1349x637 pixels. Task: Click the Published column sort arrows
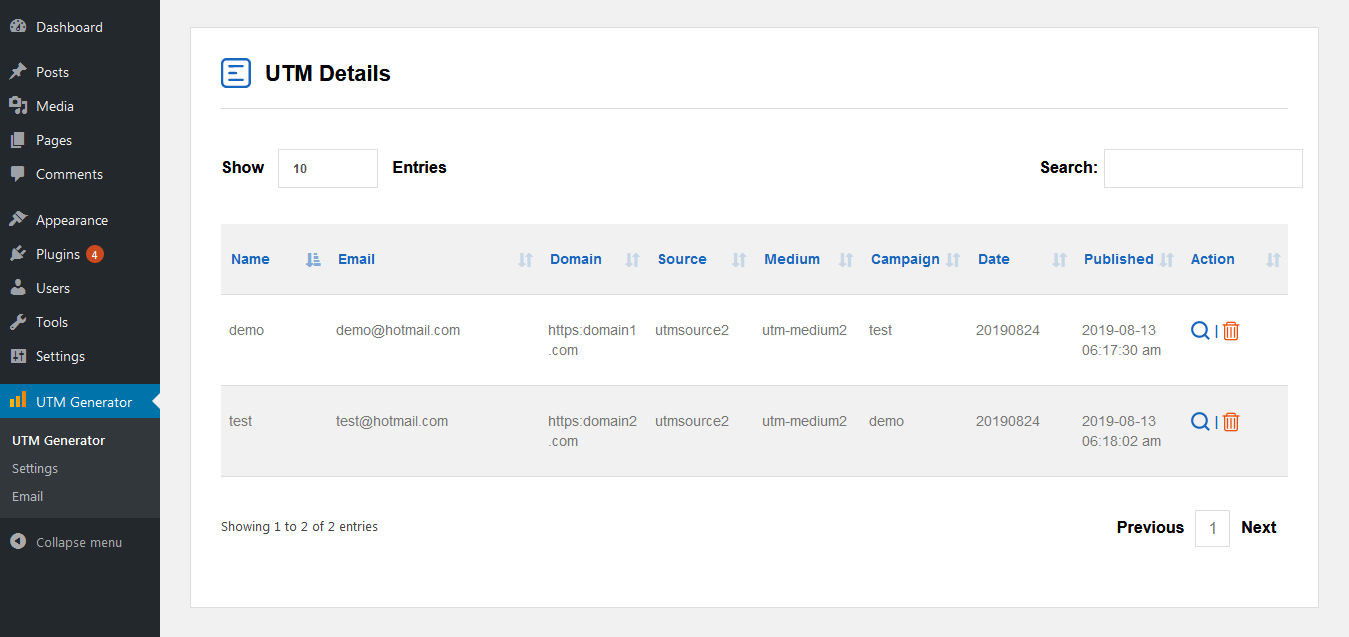pyautogui.click(x=1166, y=260)
